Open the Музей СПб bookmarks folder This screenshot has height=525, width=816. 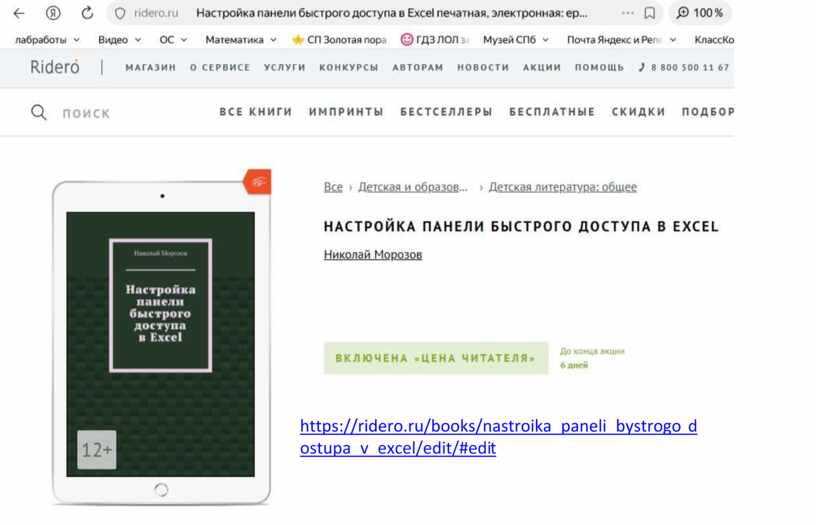click(x=515, y=40)
